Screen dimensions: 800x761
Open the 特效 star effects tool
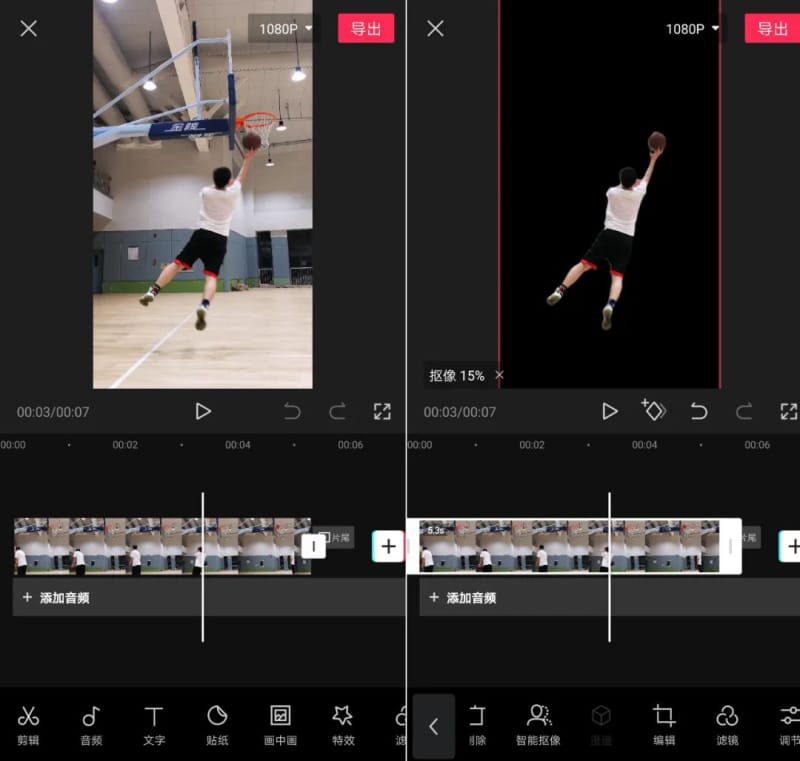coord(343,725)
